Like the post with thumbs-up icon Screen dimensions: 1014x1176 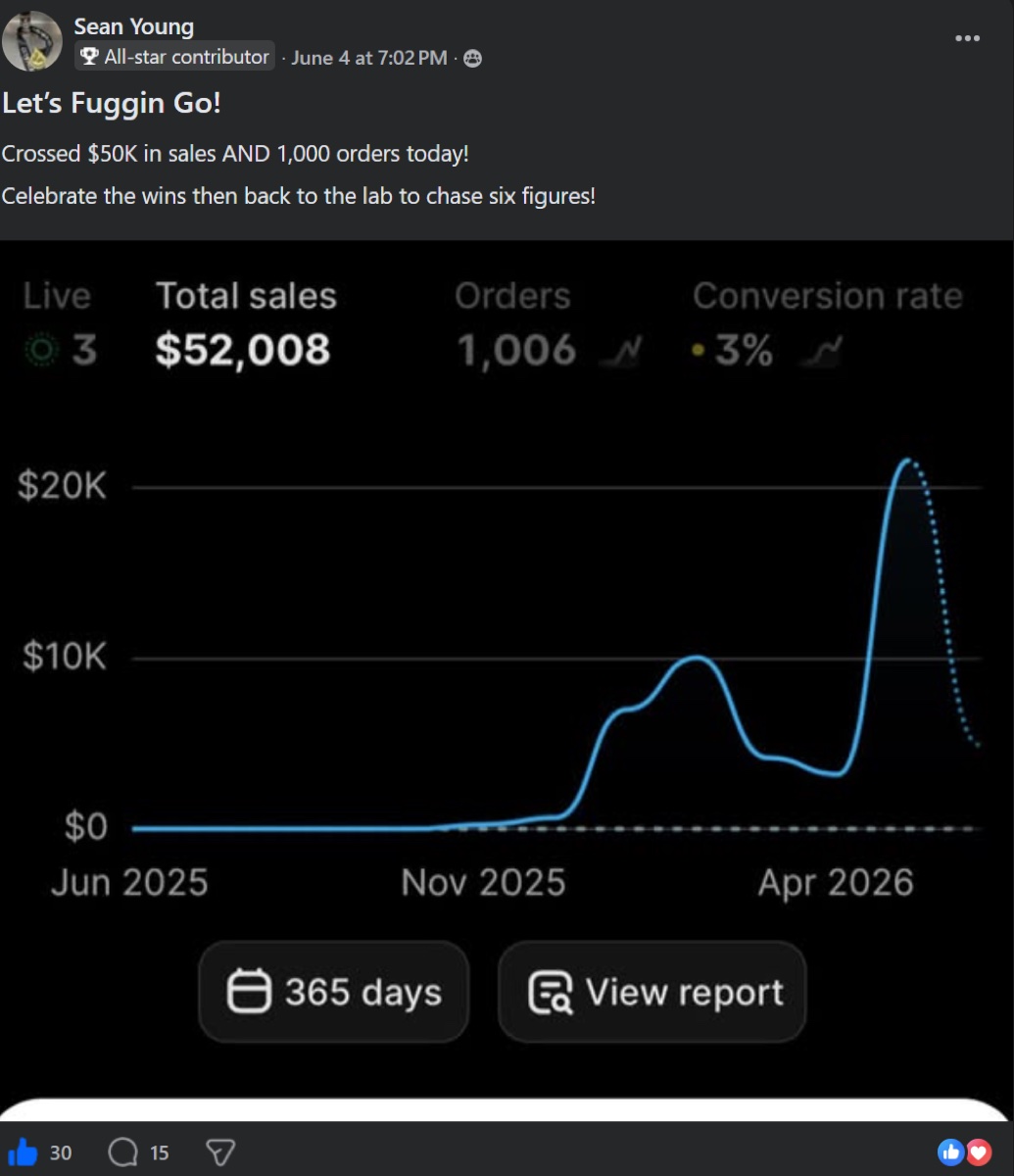pyautogui.click(x=22, y=1151)
